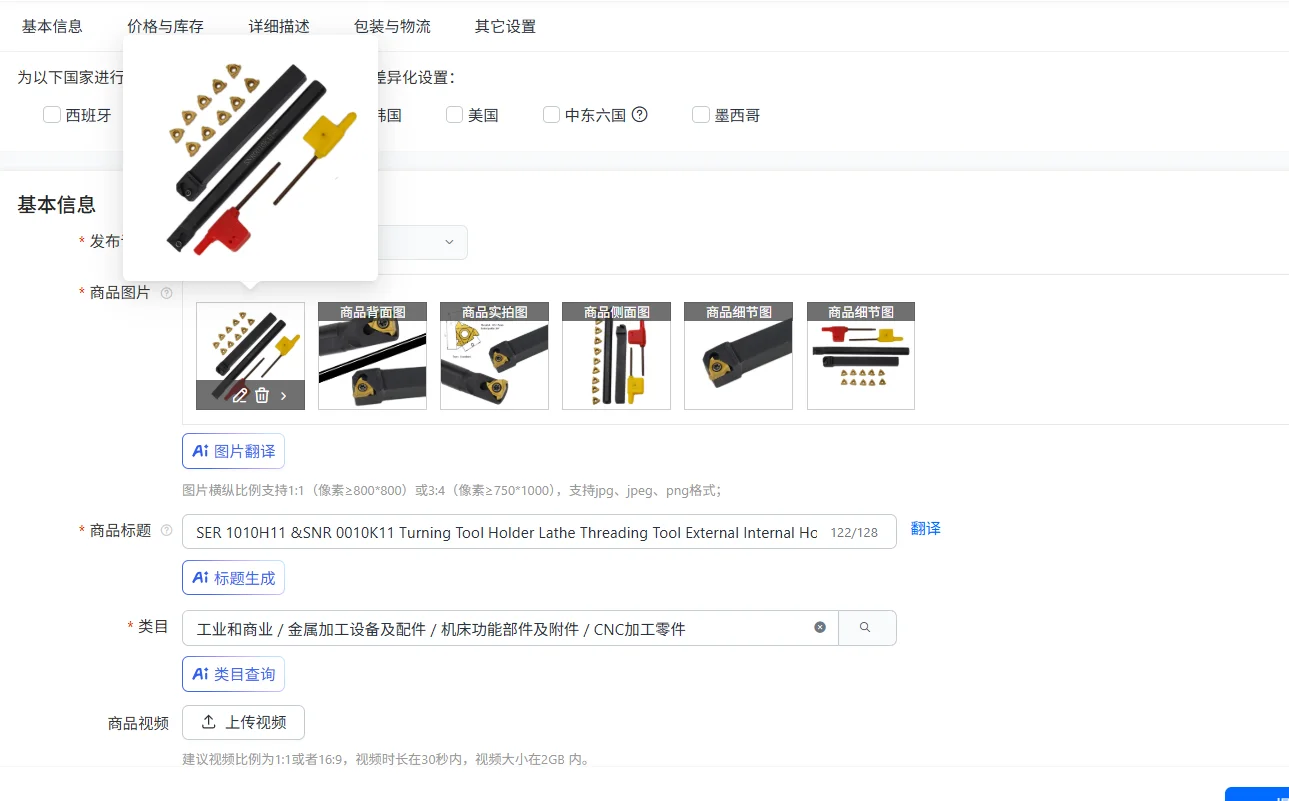Check the 美国 country checkbox
This screenshot has width=1289, height=801.
(454, 115)
